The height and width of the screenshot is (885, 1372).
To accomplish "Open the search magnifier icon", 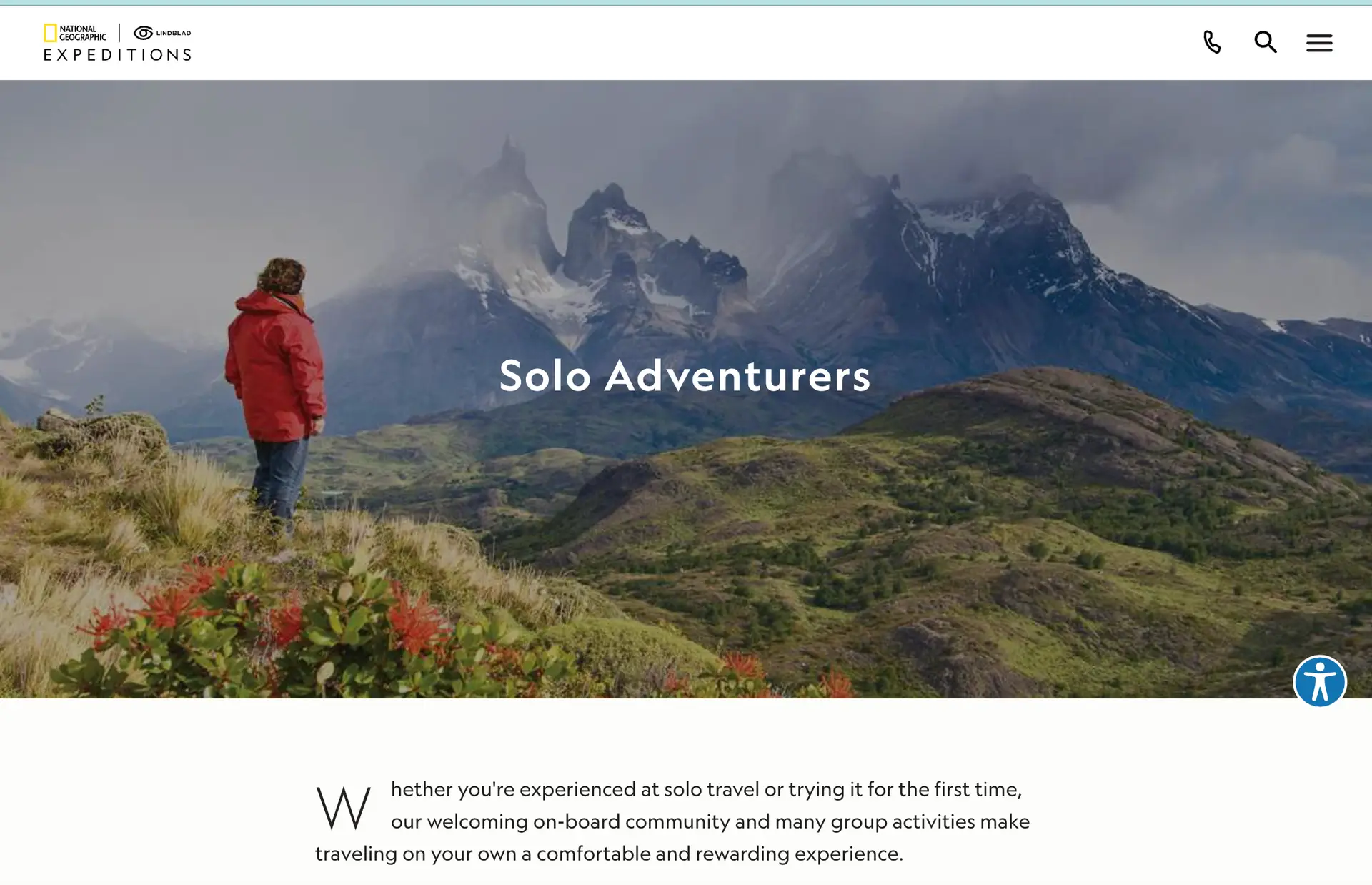I will pyautogui.click(x=1266, y=42).
